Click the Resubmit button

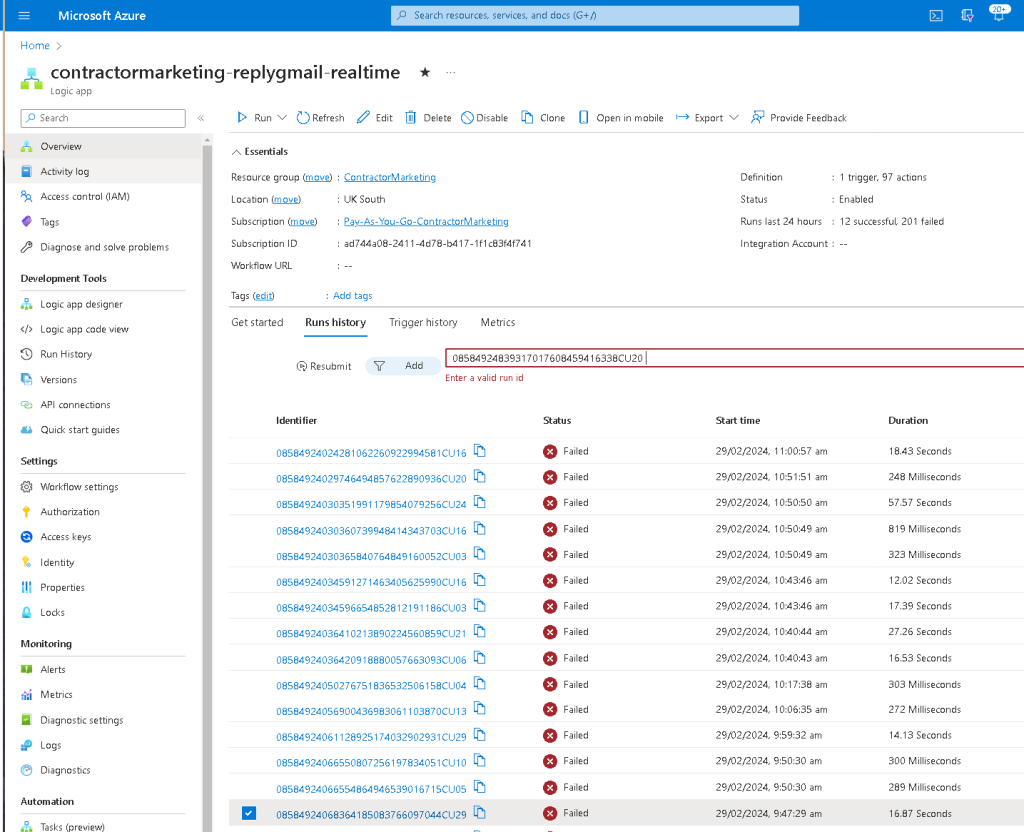coord(324,366)
